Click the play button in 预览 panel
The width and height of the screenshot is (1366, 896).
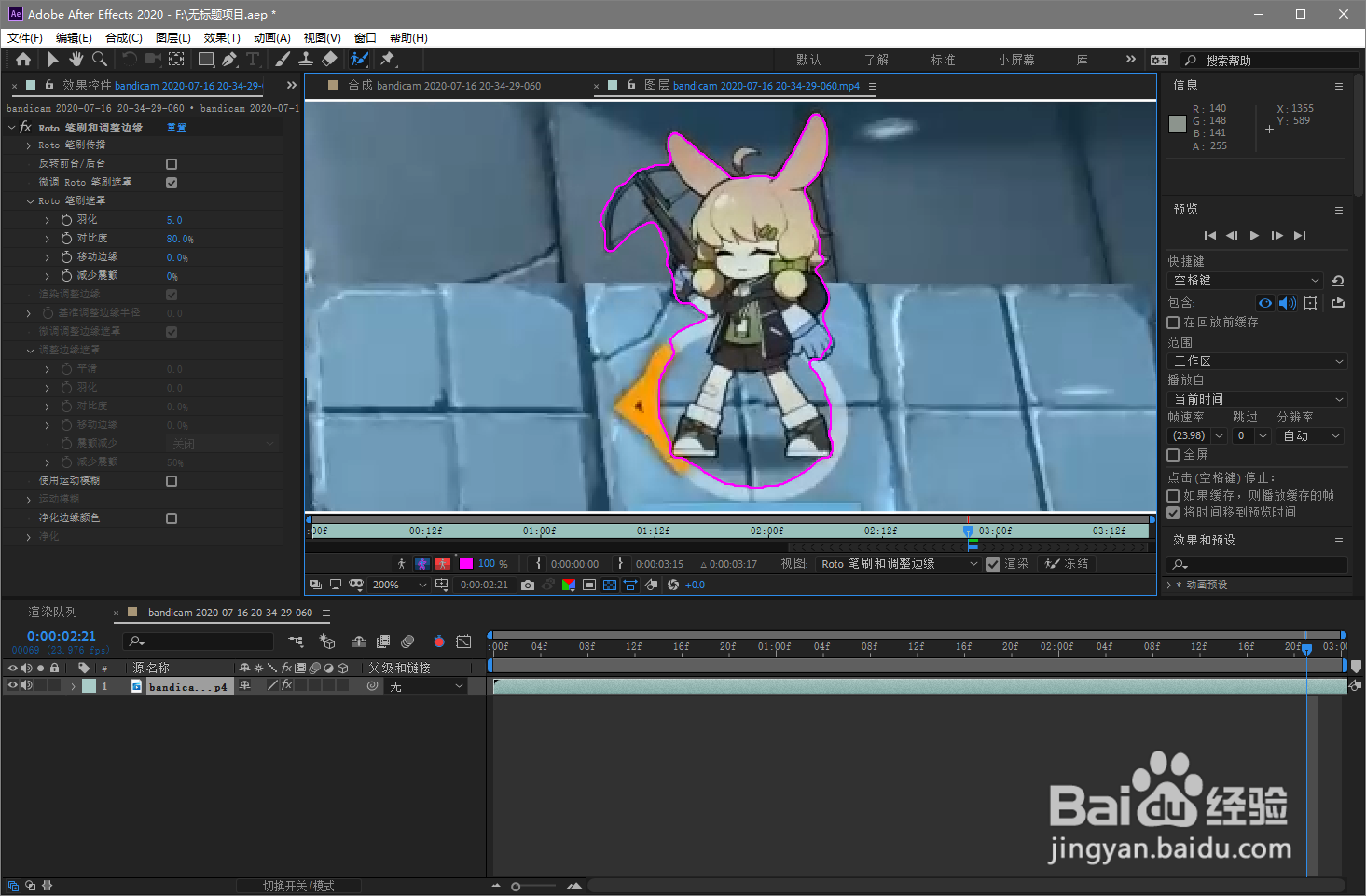coord(1254,235)
